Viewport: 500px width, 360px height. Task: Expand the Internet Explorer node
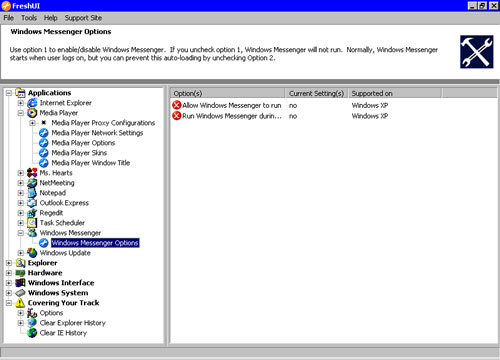[x=21, y=103]
